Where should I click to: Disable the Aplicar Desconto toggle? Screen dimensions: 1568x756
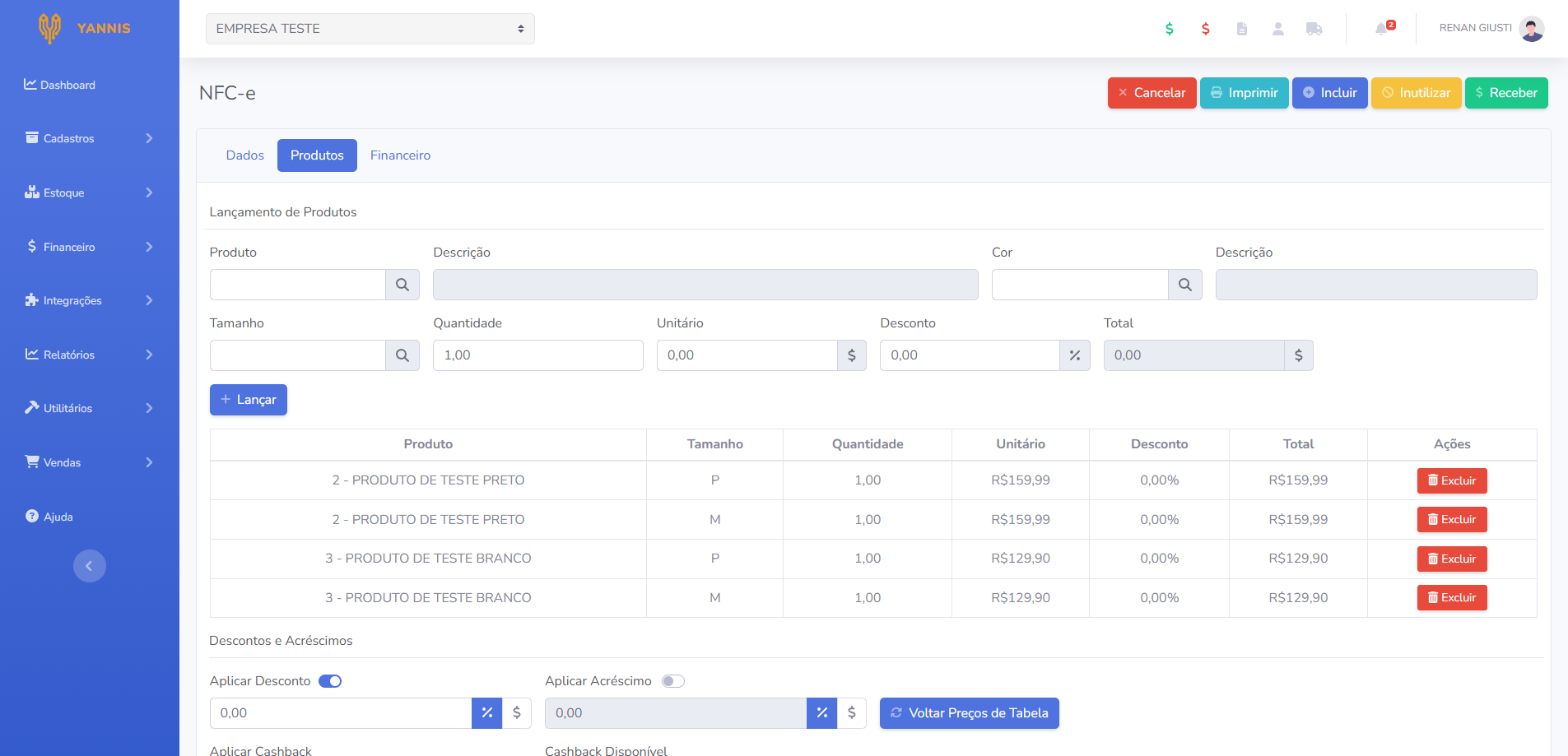click(x=330, y=681)
